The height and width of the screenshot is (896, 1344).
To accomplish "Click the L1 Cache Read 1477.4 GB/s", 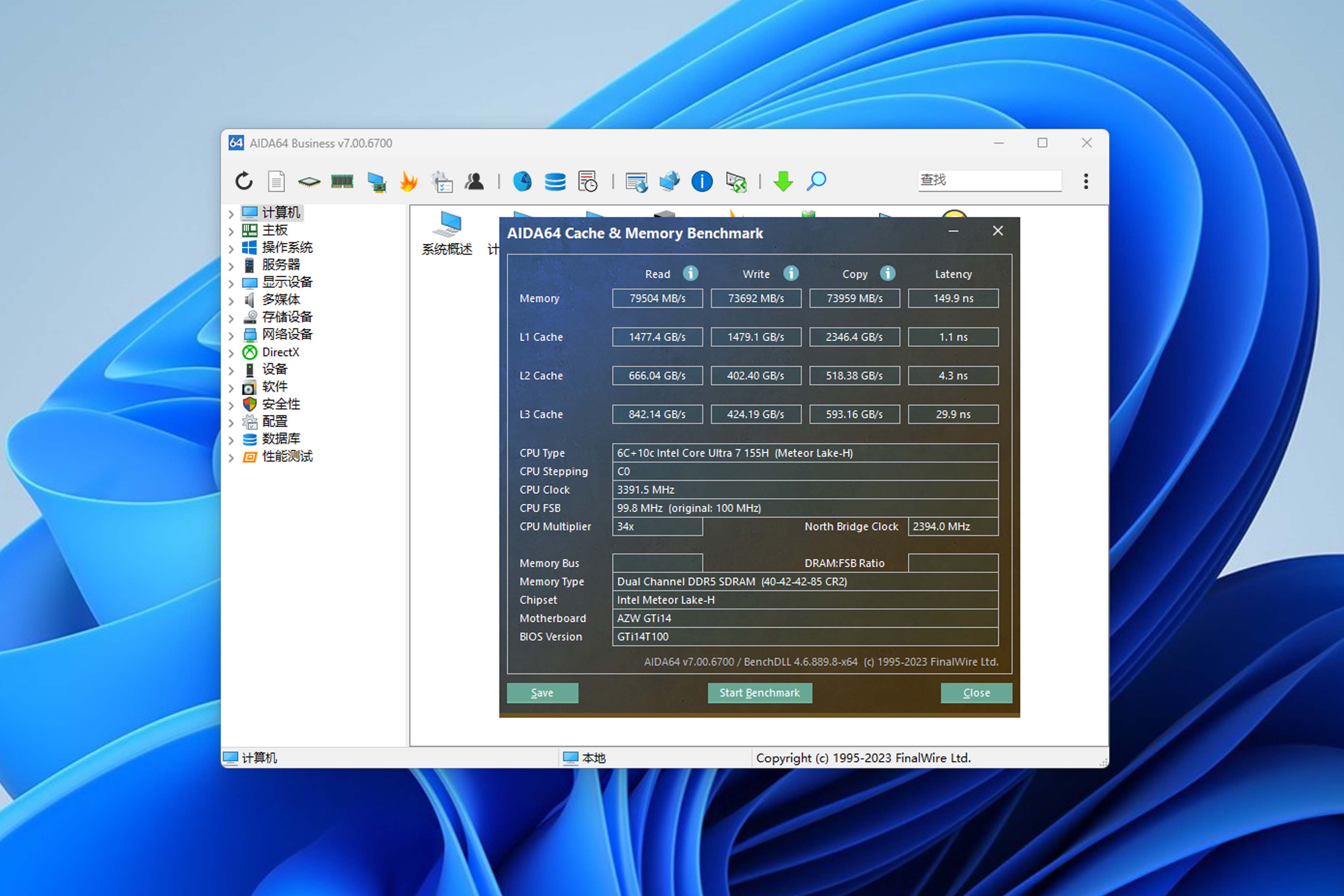I will point(657,337).
